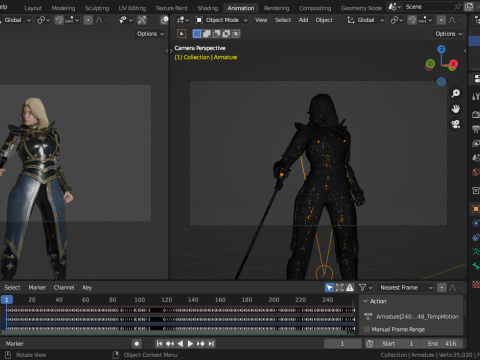Image resolution: width=480 pixels, height=360 pixels.
Task: Switch to the Shading workspace tab
Action: click(x=207, y=8)
